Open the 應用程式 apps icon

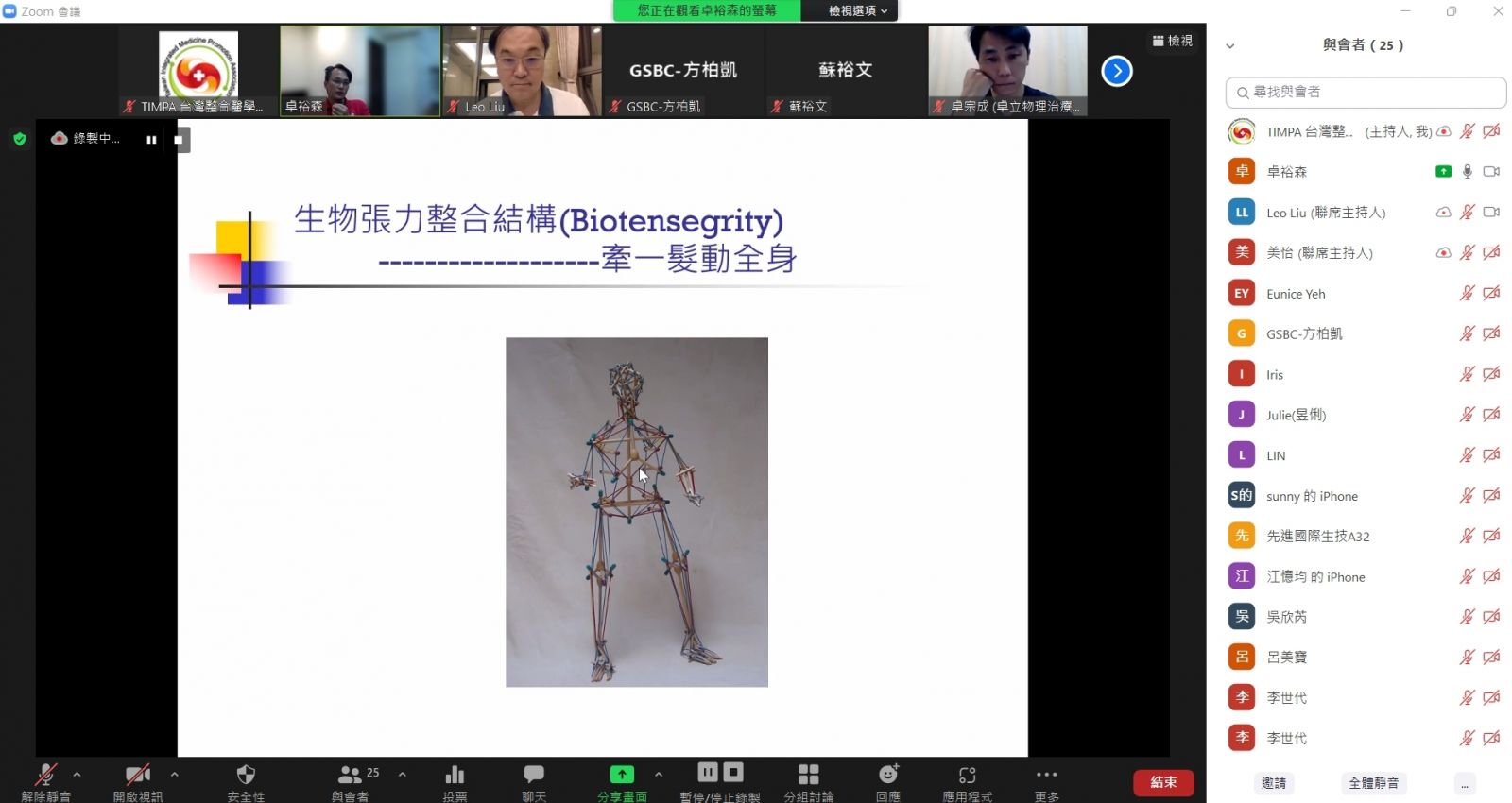click(967, 776)
